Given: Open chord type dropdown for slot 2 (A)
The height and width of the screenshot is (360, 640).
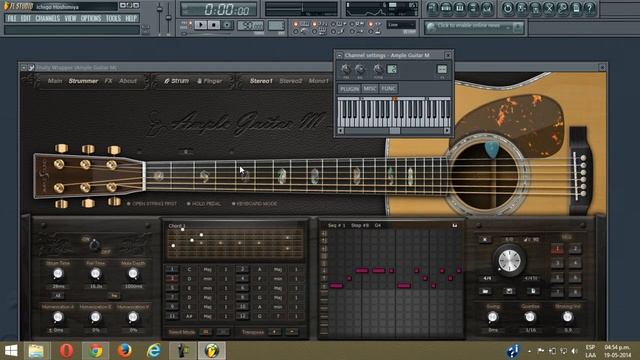Looking at the screenshot, I should tap(278, 269).
